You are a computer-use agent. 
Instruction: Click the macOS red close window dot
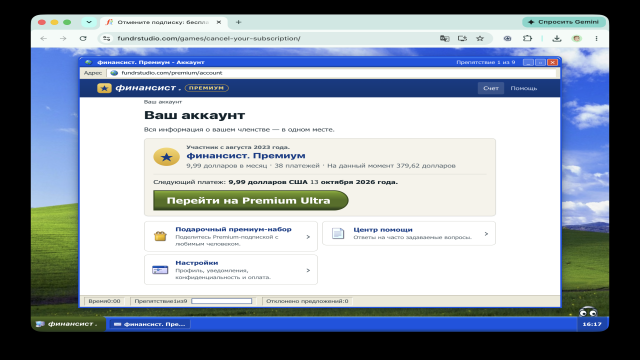coord(41,22)
